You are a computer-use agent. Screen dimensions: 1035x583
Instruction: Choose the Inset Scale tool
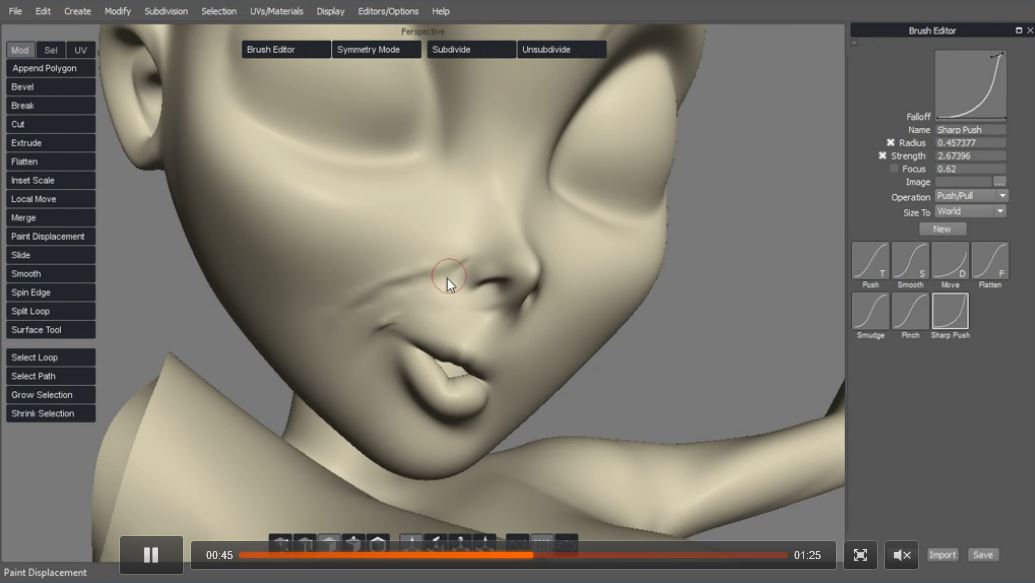pyautogui.click(x=51, y=180)
